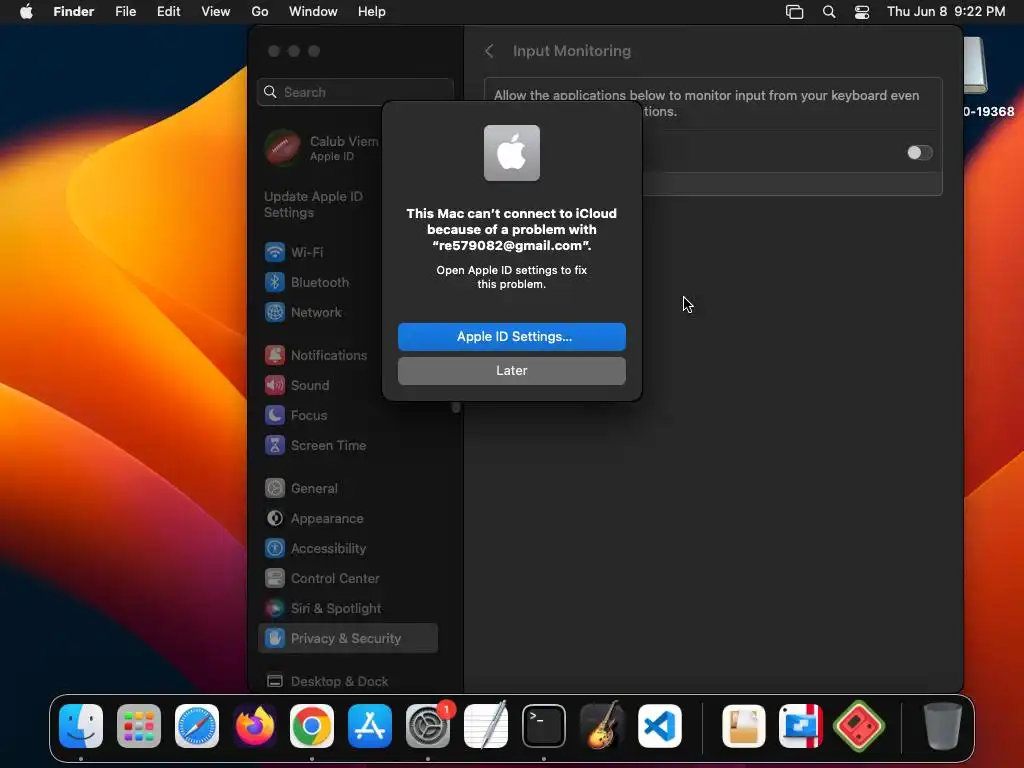Open the Finder menu

[74, 12]
